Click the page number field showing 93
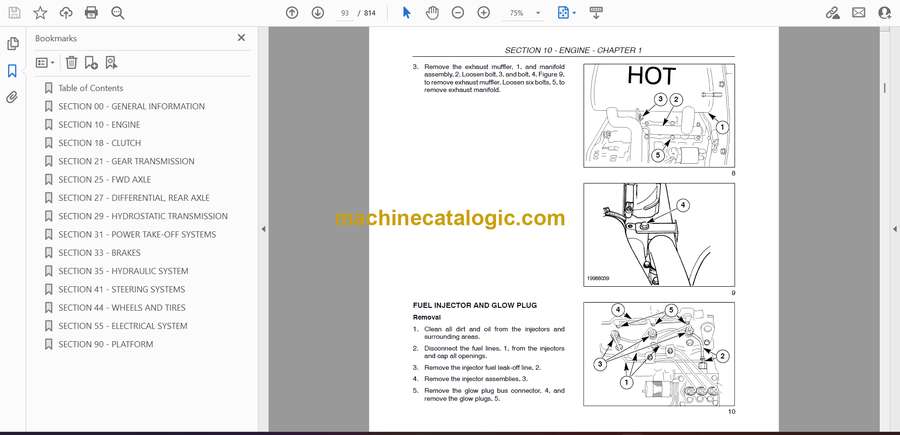Image resolution: width=900 pixels, height=435 pixels. point(344,13)
